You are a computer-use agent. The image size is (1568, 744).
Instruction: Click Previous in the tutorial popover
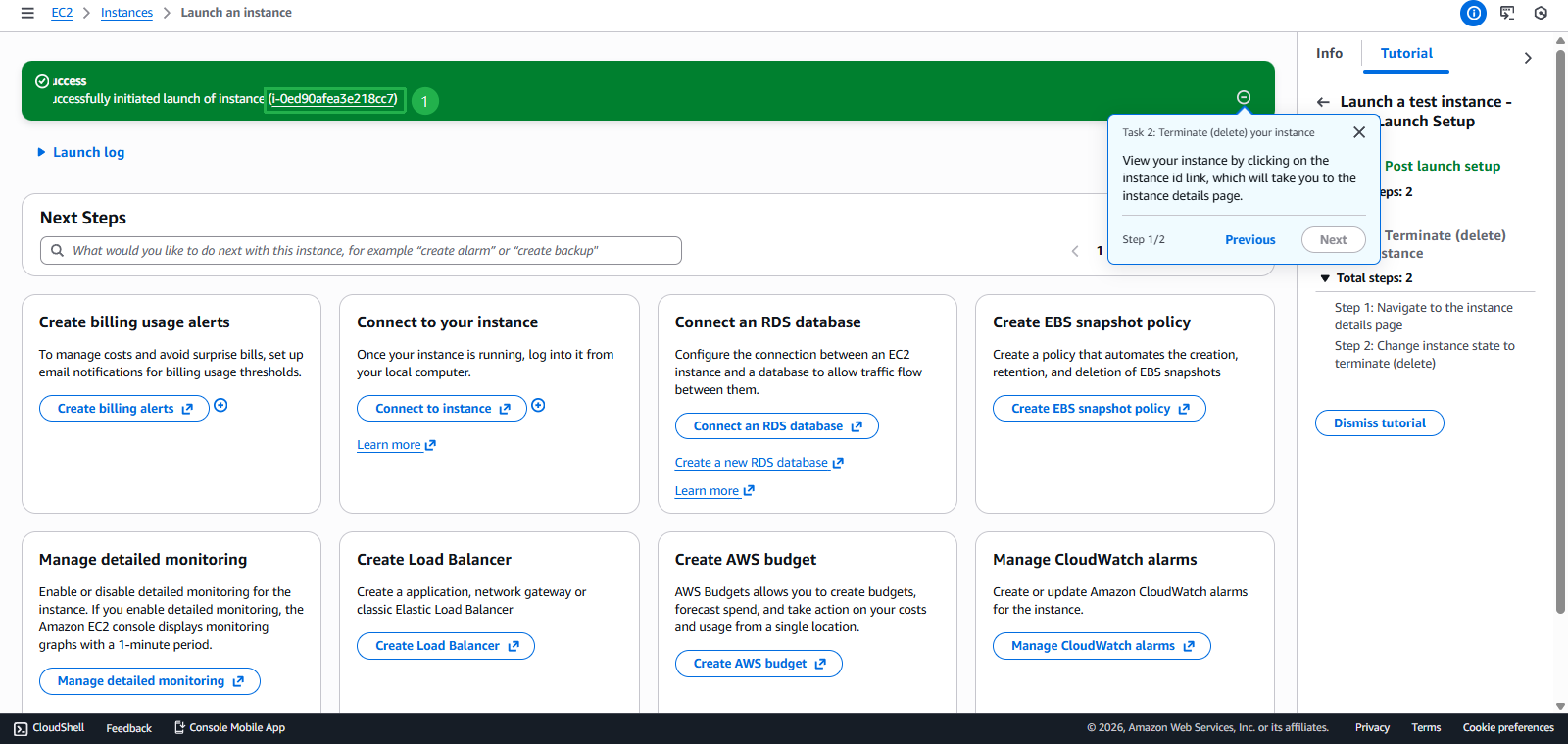1249,240
